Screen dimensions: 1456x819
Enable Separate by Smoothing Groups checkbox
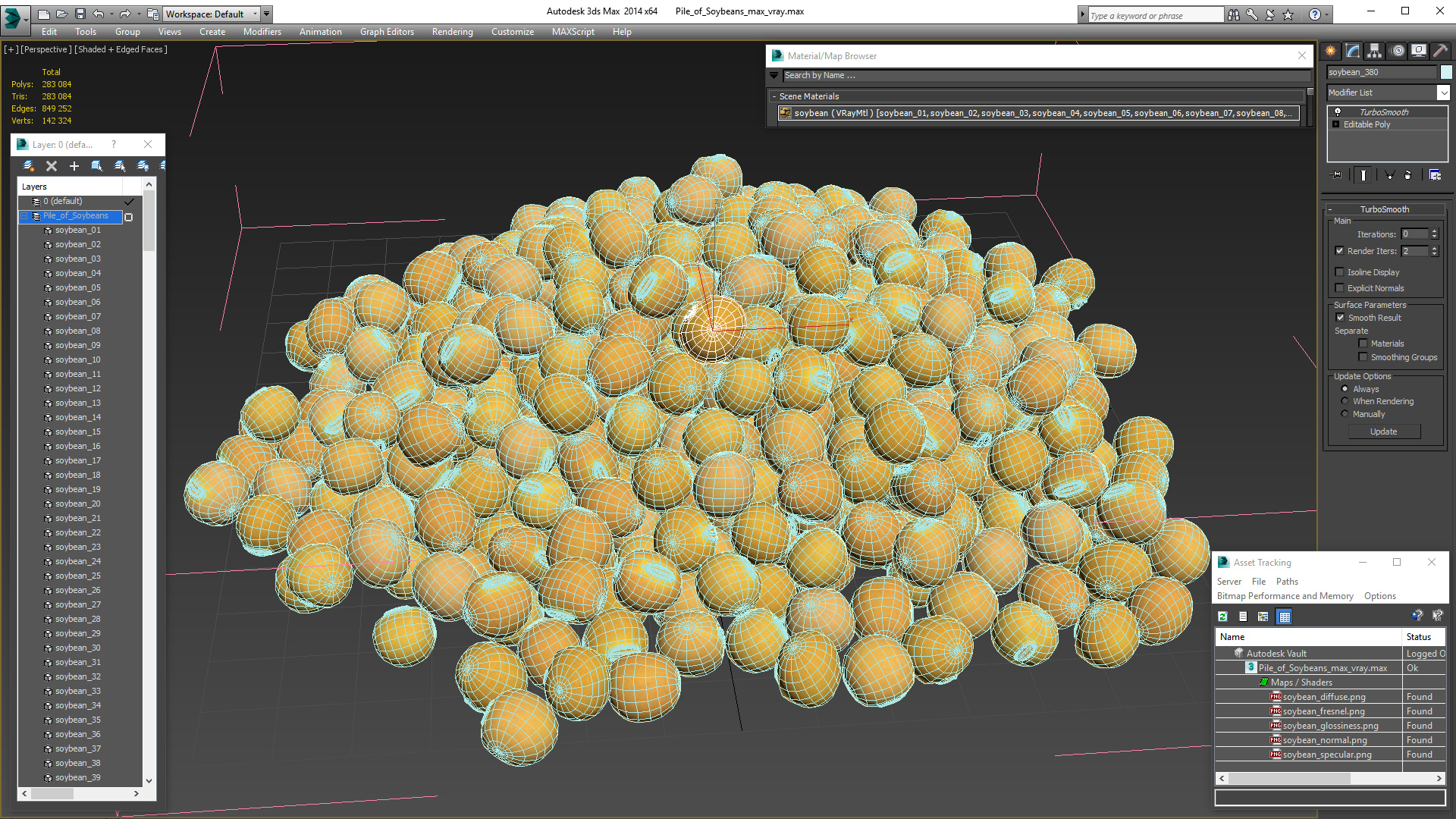coord(1363,357)
